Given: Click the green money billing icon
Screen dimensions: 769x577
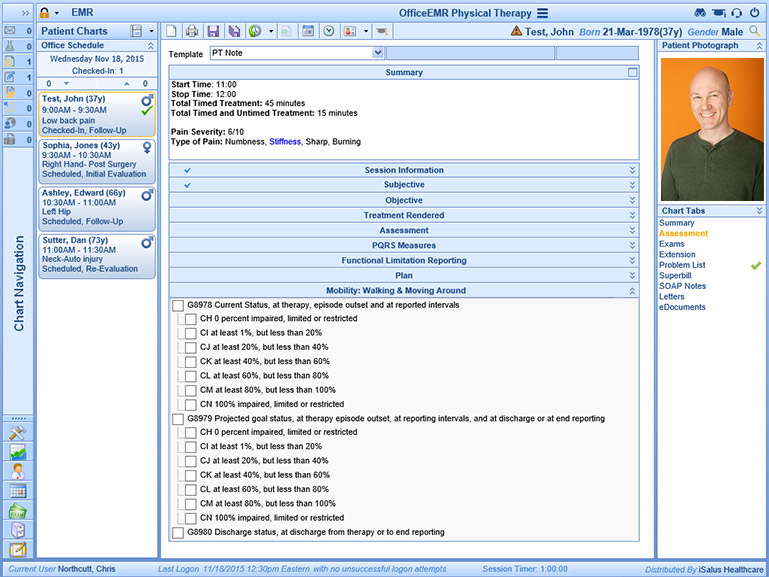Looking at the screenshot, I should (x=18, y=511).
